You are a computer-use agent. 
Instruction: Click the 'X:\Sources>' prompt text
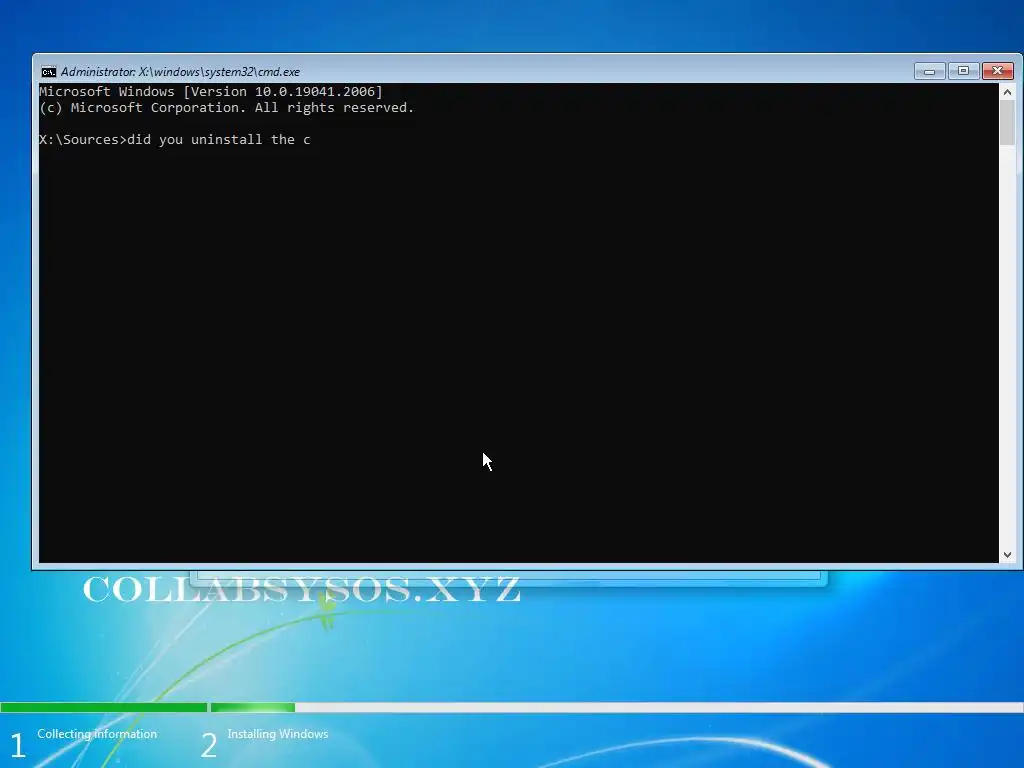(x=83, y=139)
